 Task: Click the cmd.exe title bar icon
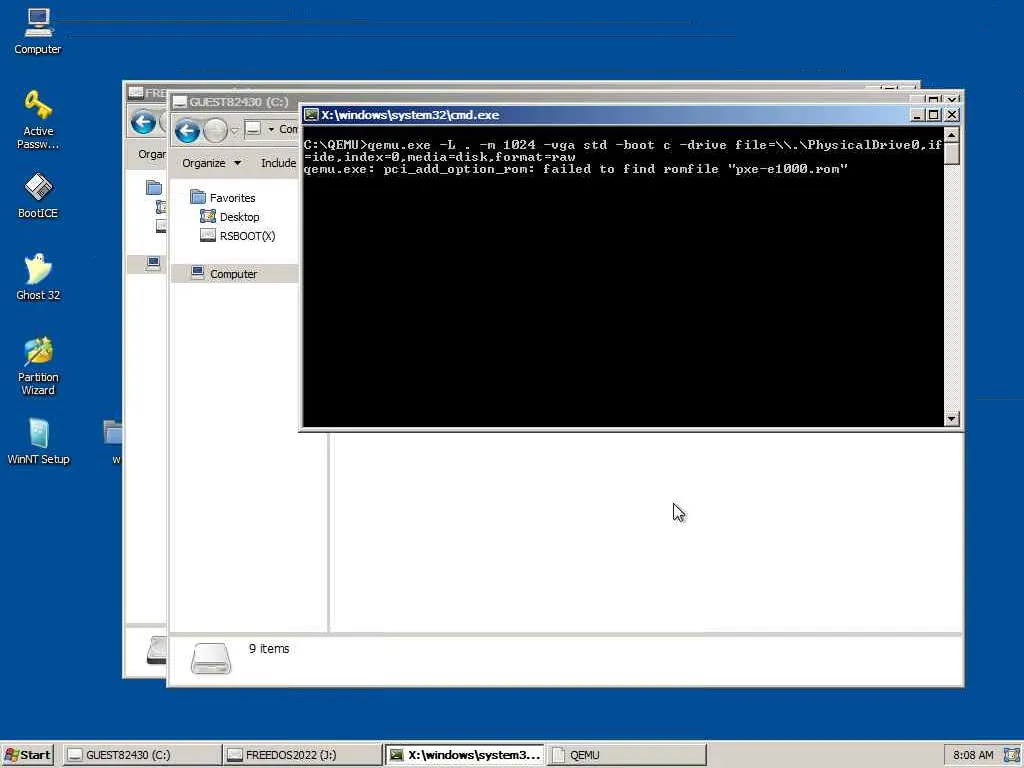pyautogui.click(x=312, y=115)
